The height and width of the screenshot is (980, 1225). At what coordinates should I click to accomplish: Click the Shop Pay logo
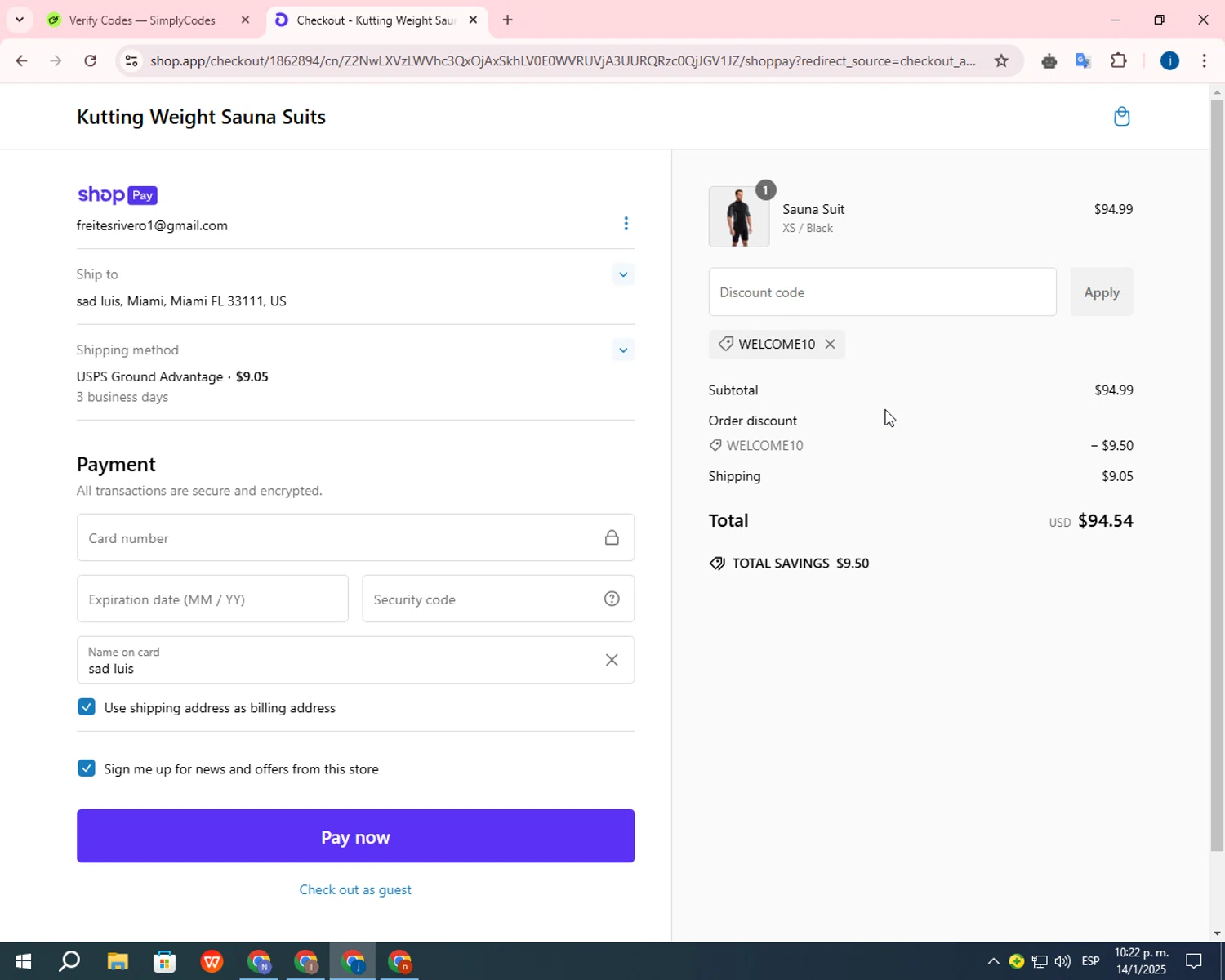(x=117, y=195)
